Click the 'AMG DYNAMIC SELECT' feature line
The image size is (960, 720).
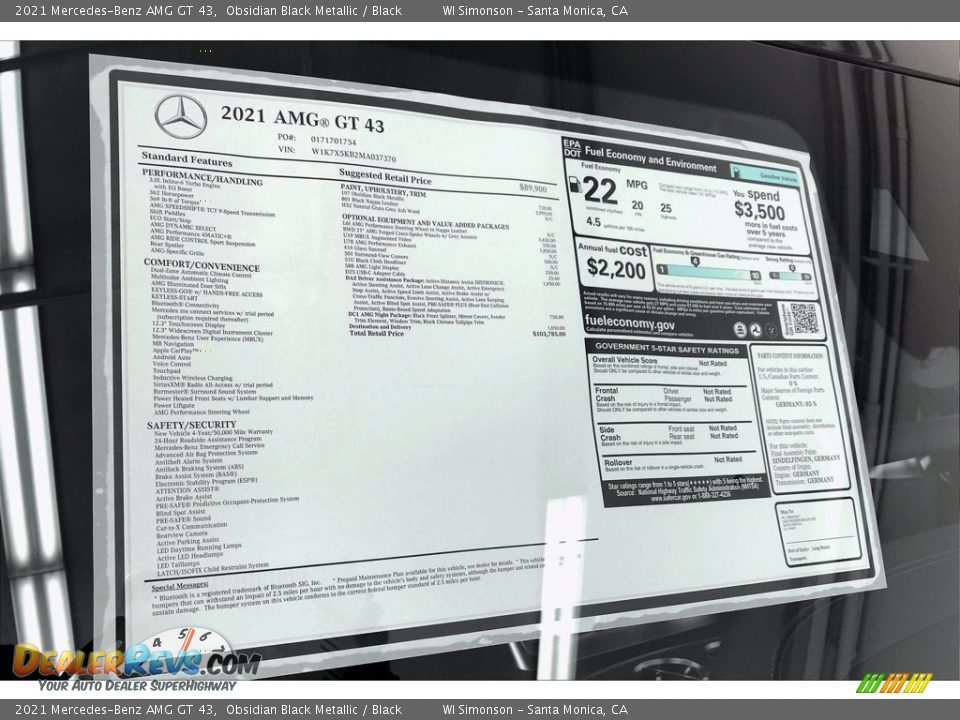(x=183, y=227)
